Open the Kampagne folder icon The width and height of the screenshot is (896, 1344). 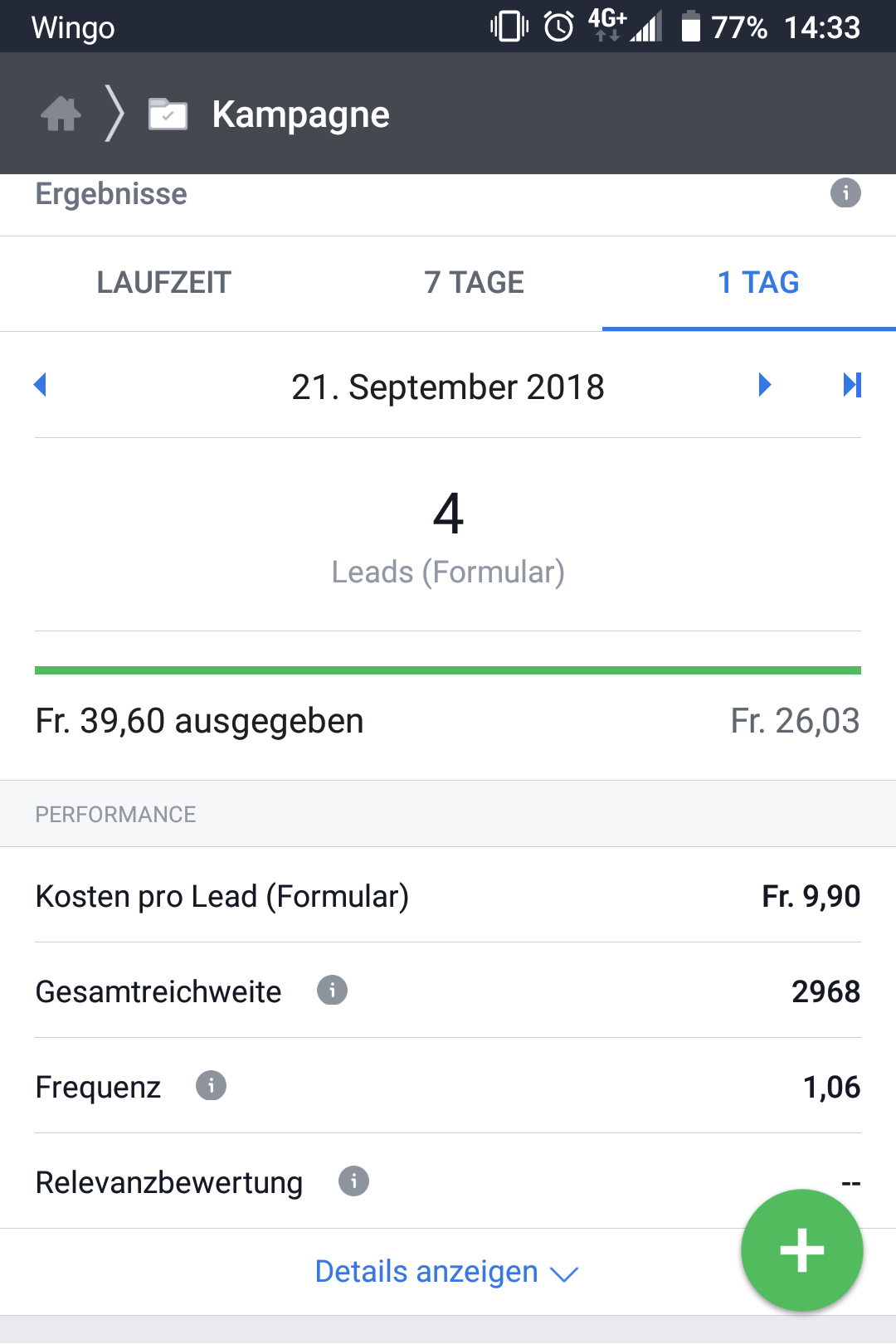tap(168, 114)
